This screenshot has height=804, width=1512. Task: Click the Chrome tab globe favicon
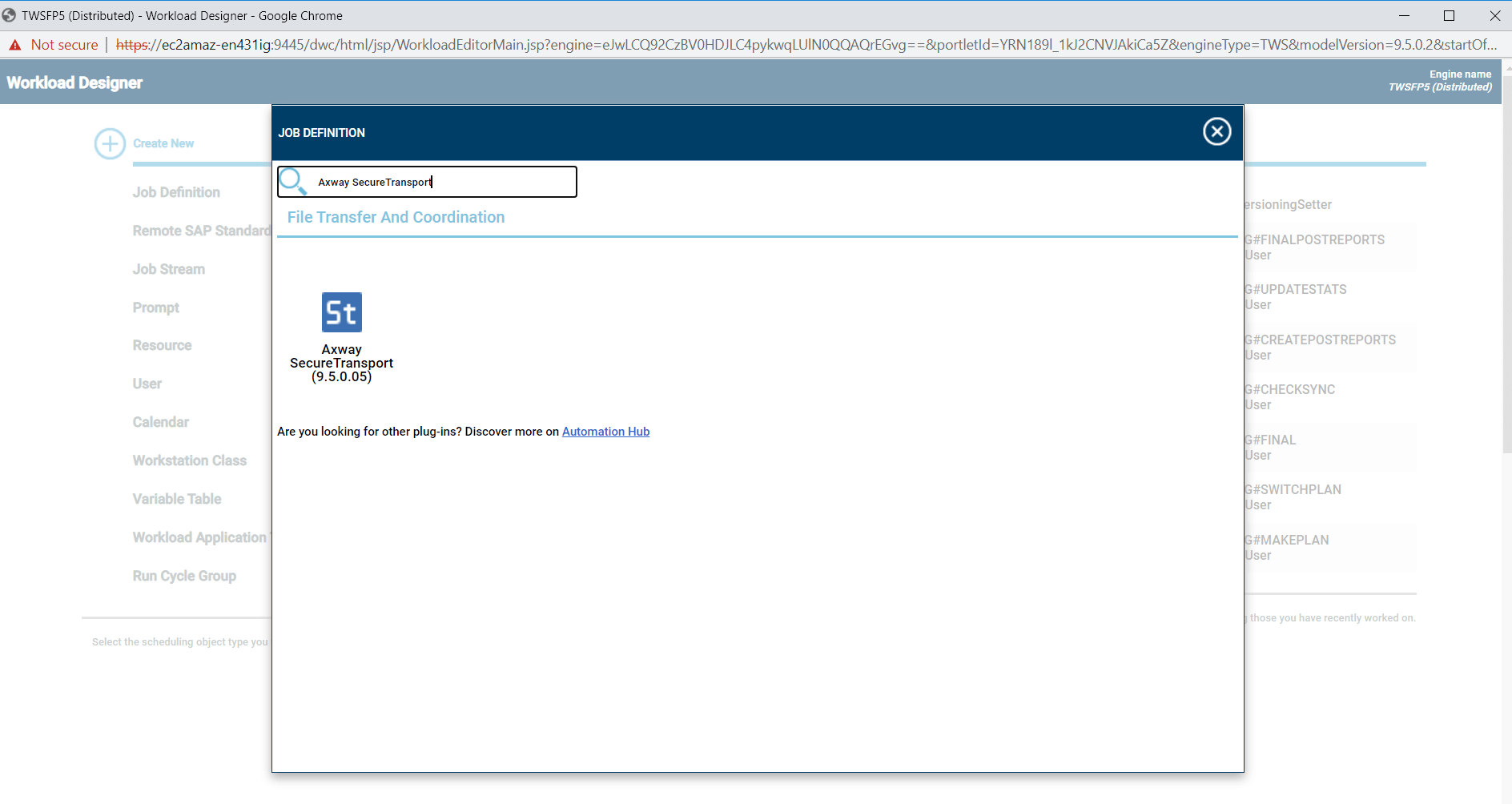9,15
